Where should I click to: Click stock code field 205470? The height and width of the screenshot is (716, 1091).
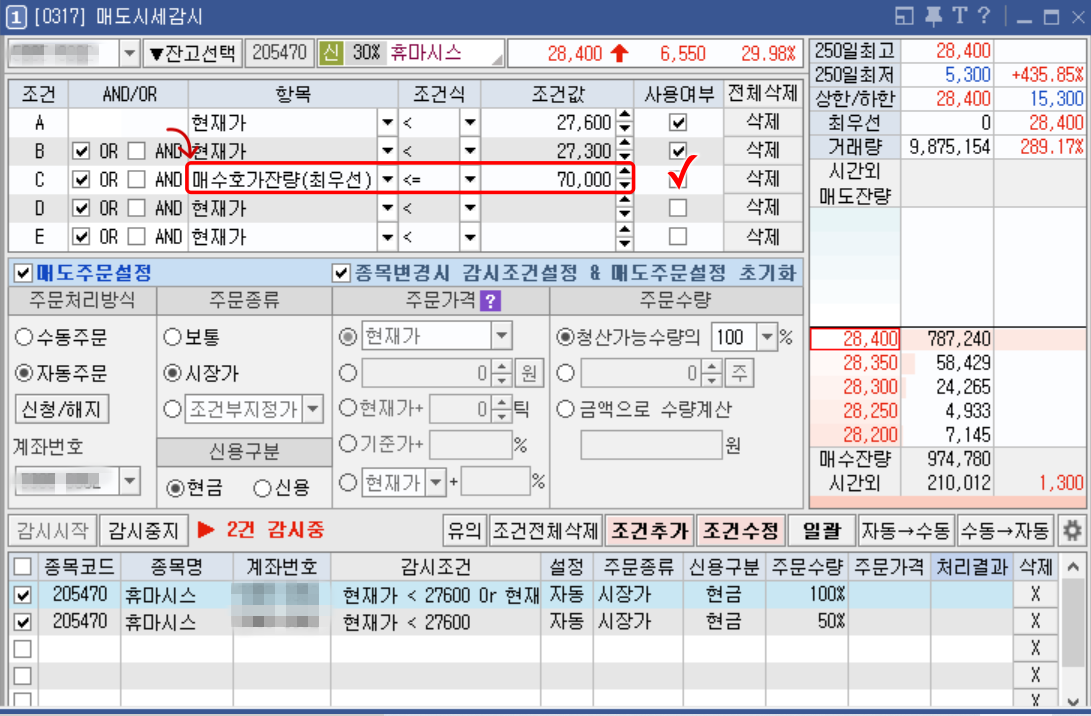(x=280, y=53)
